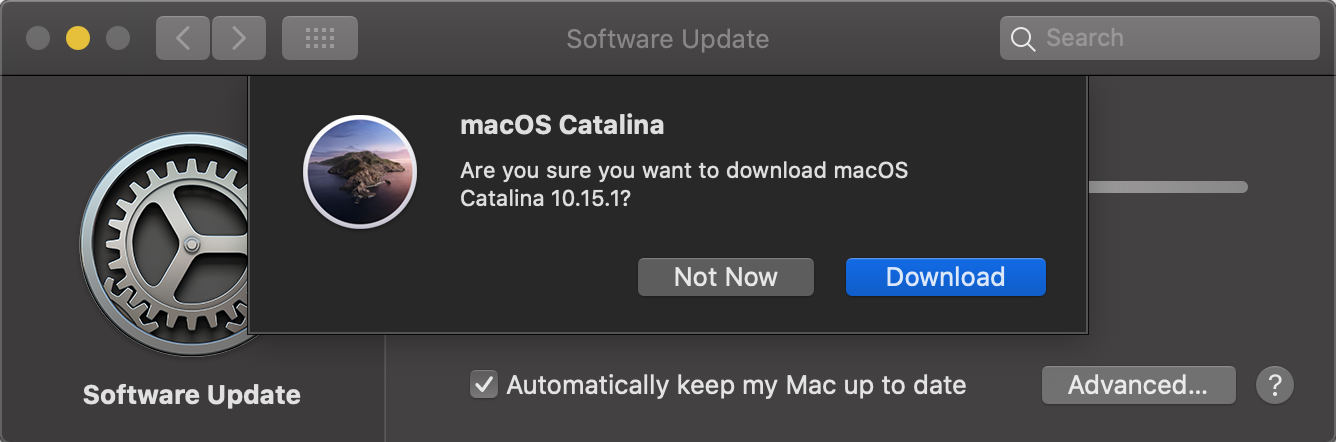Uncheck Automatically keep my Mac up to date
The height and width of the screenshot is (442, 1336).
pyautogui.click(x=485, y=385)
